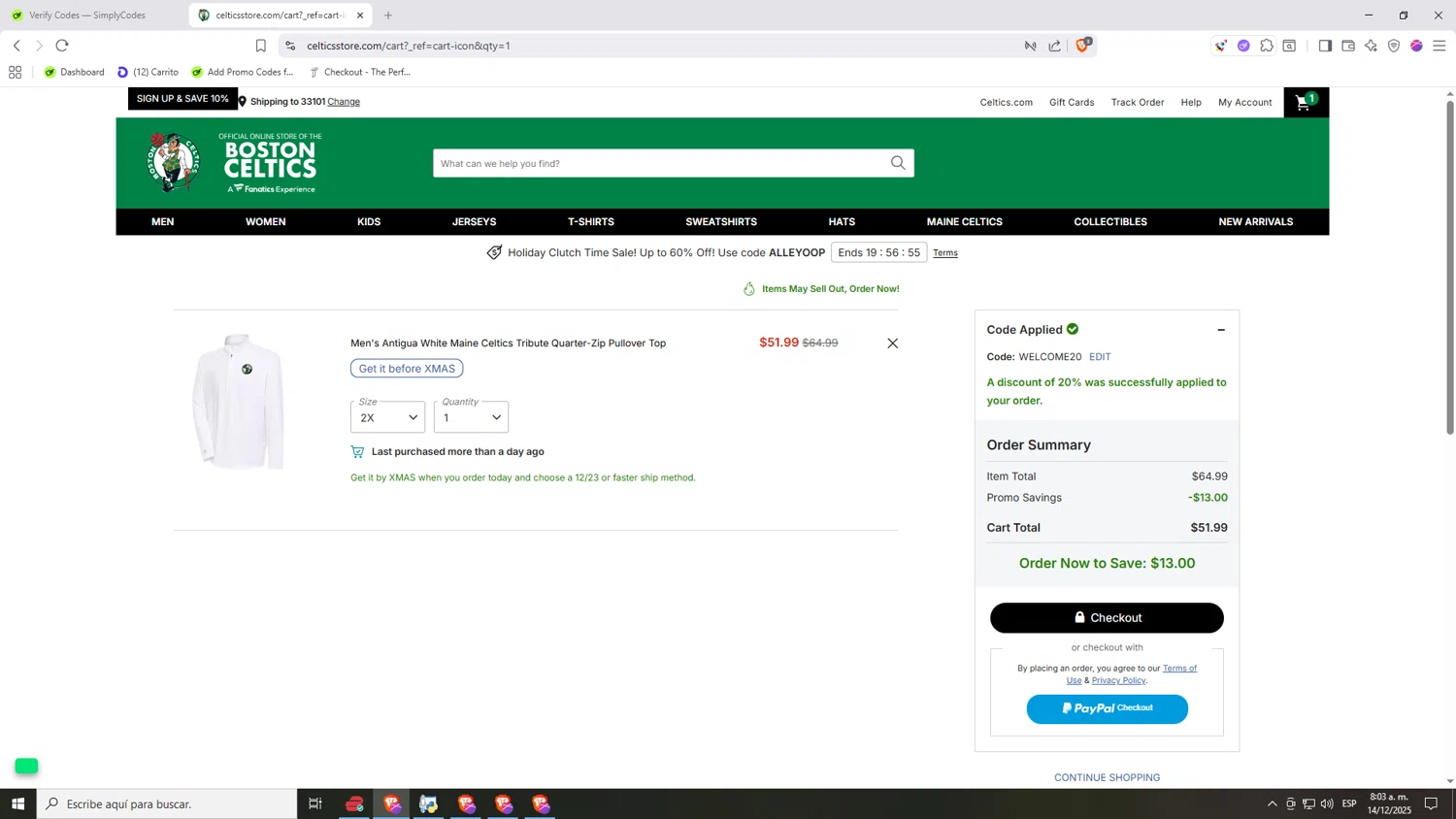Reload the page with refresh icon
This screenshot has width=1456, height=819.
[x=62, y=46]
